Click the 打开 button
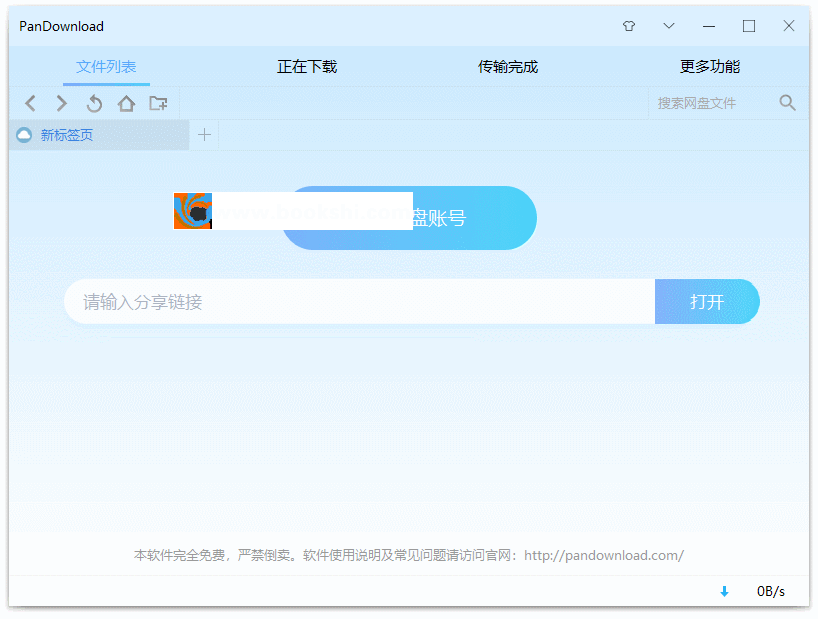818x619 pixels. (x=707, y=301)
